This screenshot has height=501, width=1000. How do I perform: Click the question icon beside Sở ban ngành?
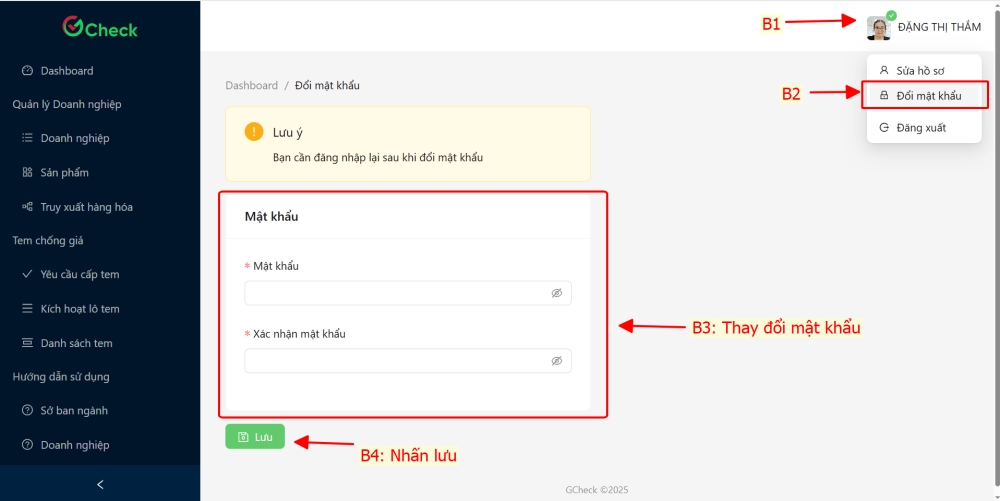(27, 410)
